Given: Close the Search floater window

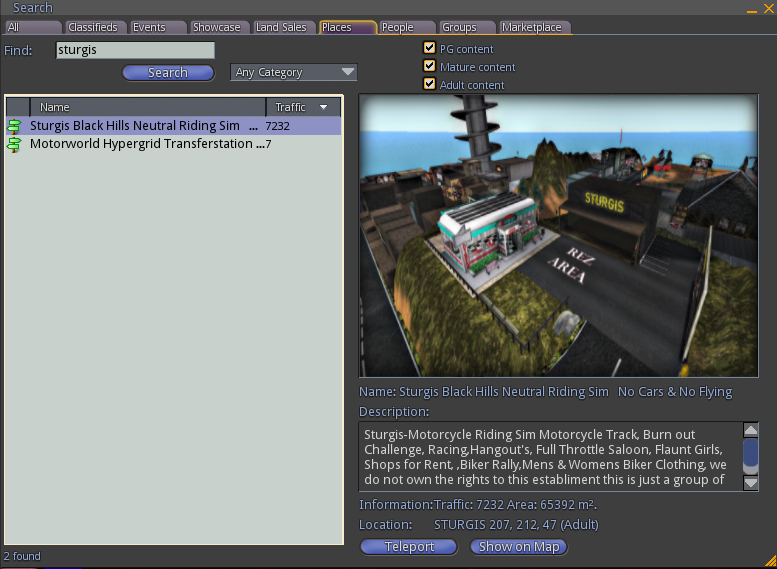Looking at the screenshot, I should coord(769,7).
